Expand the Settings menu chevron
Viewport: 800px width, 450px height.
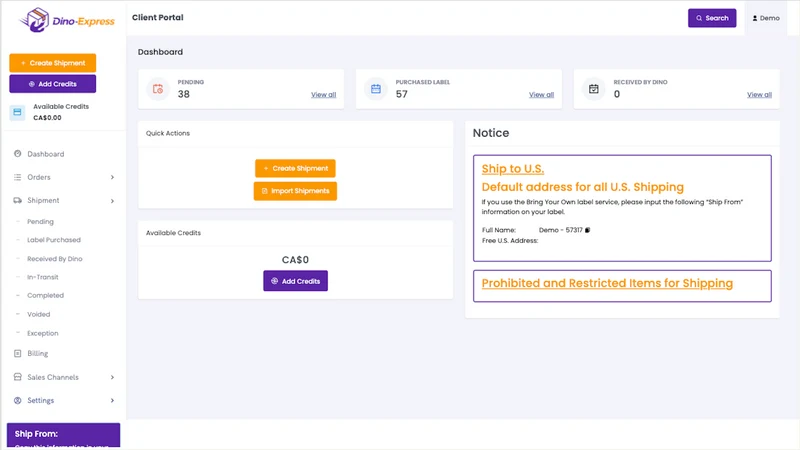pos(112,401)
